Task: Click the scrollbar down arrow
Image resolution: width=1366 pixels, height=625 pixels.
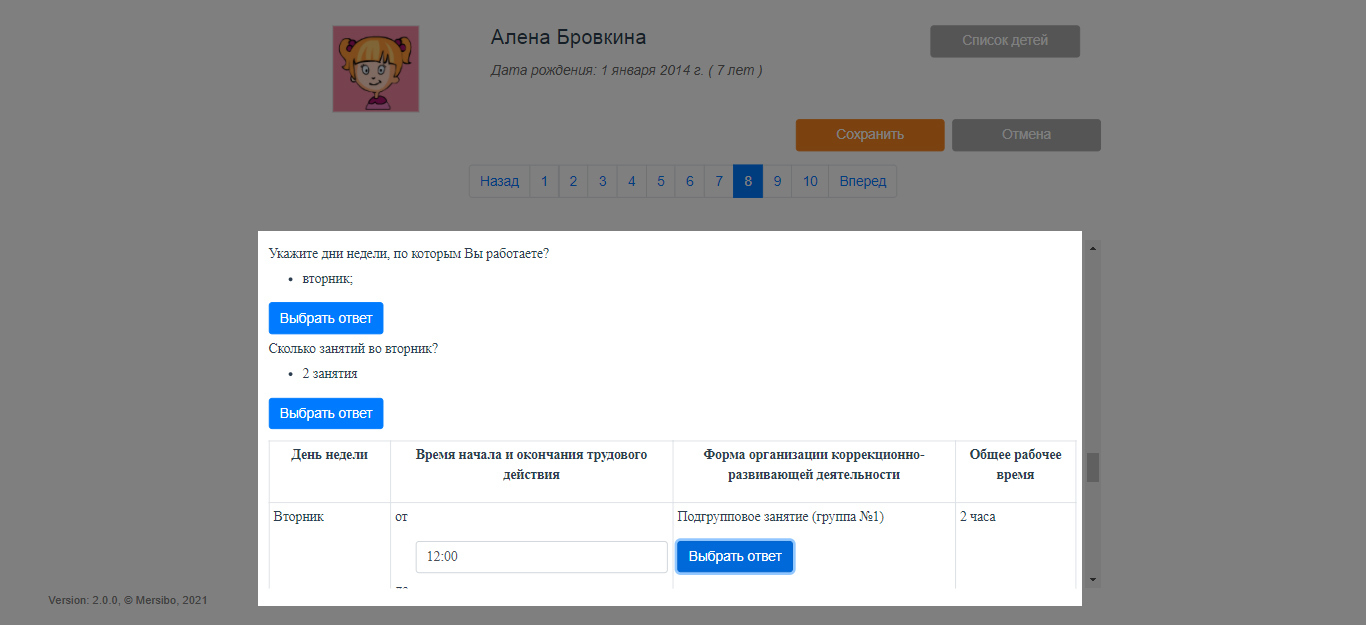Action: (x=1093, y=579)
